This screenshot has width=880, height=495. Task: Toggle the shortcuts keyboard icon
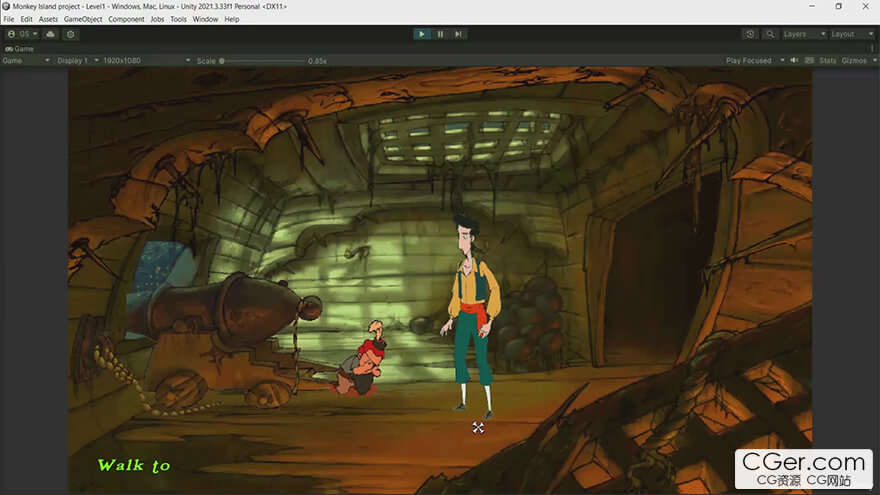(809, 61)
